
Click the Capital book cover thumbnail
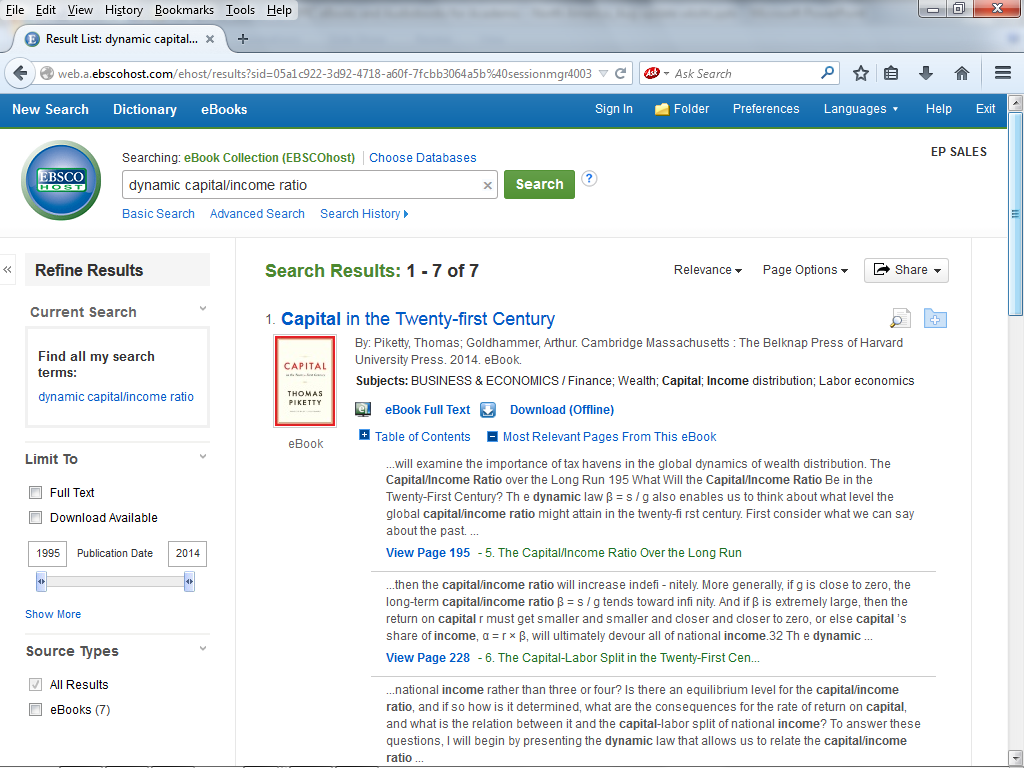tap(305, 381)
